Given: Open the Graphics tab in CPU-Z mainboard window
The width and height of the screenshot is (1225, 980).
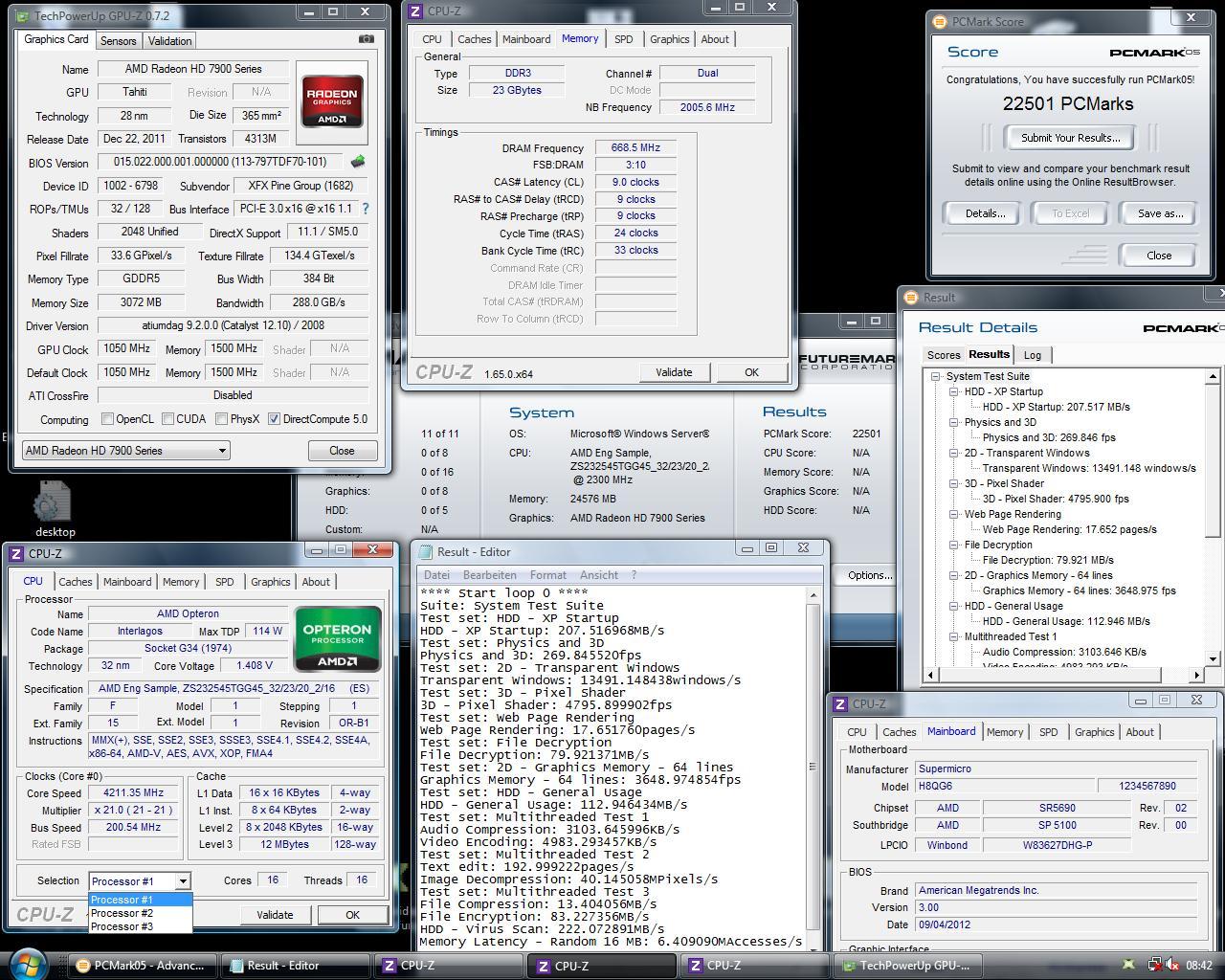Looking at the screenshot, I should click(x=1094, y=732).
